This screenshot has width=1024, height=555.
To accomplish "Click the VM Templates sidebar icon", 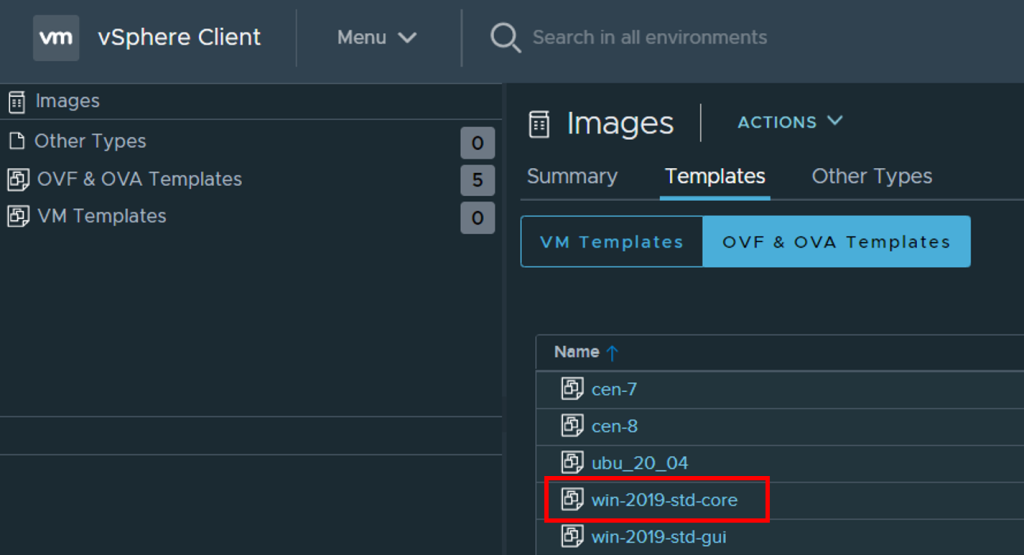I will pyautogui.click(x=18, y=217).
